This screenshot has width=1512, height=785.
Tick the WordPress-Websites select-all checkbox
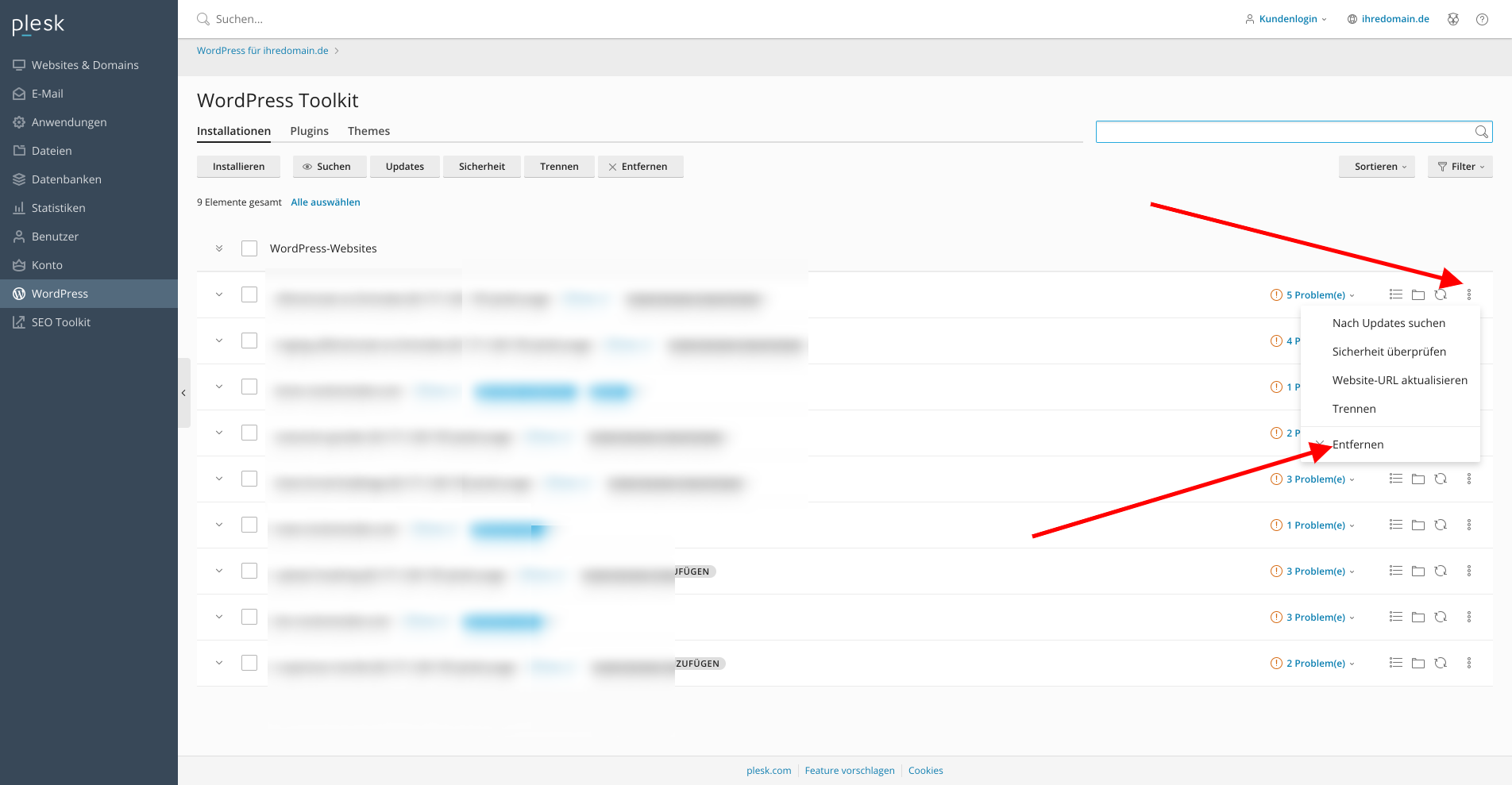(249, 248)
